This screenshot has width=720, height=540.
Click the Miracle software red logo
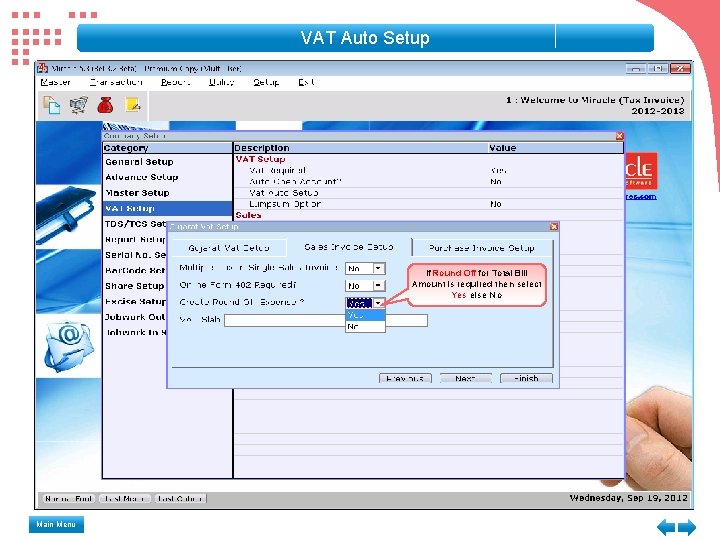pyautogui.click(x=641, y=170)
